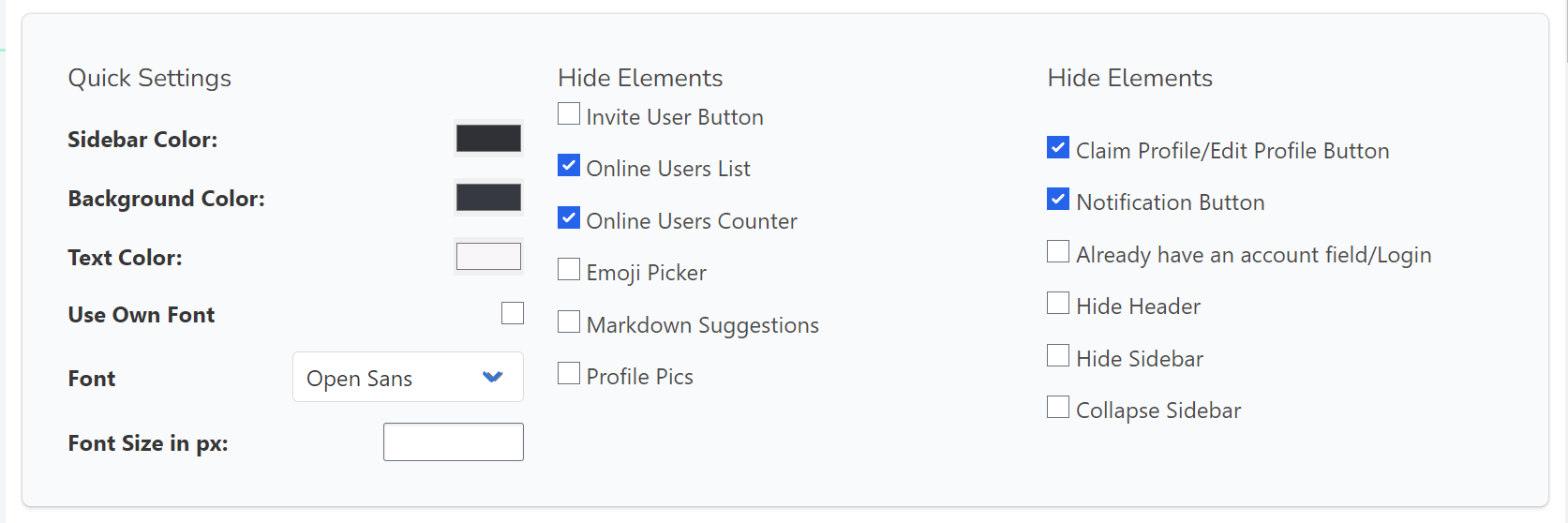The height and width of the screenshot is (523, 1568).
Task: Check the Invite User Button option
Action: [569, 114]
